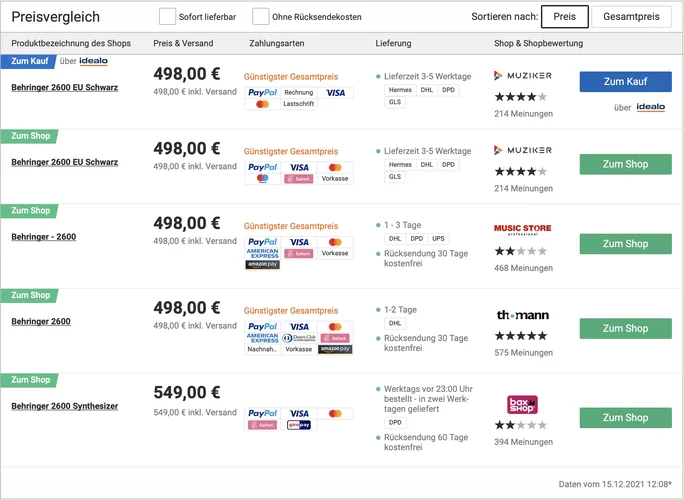Check the Ohne Rücksendekosten filter
The image size is (684, 500).
pyautogui.click(x=261, y=16)
